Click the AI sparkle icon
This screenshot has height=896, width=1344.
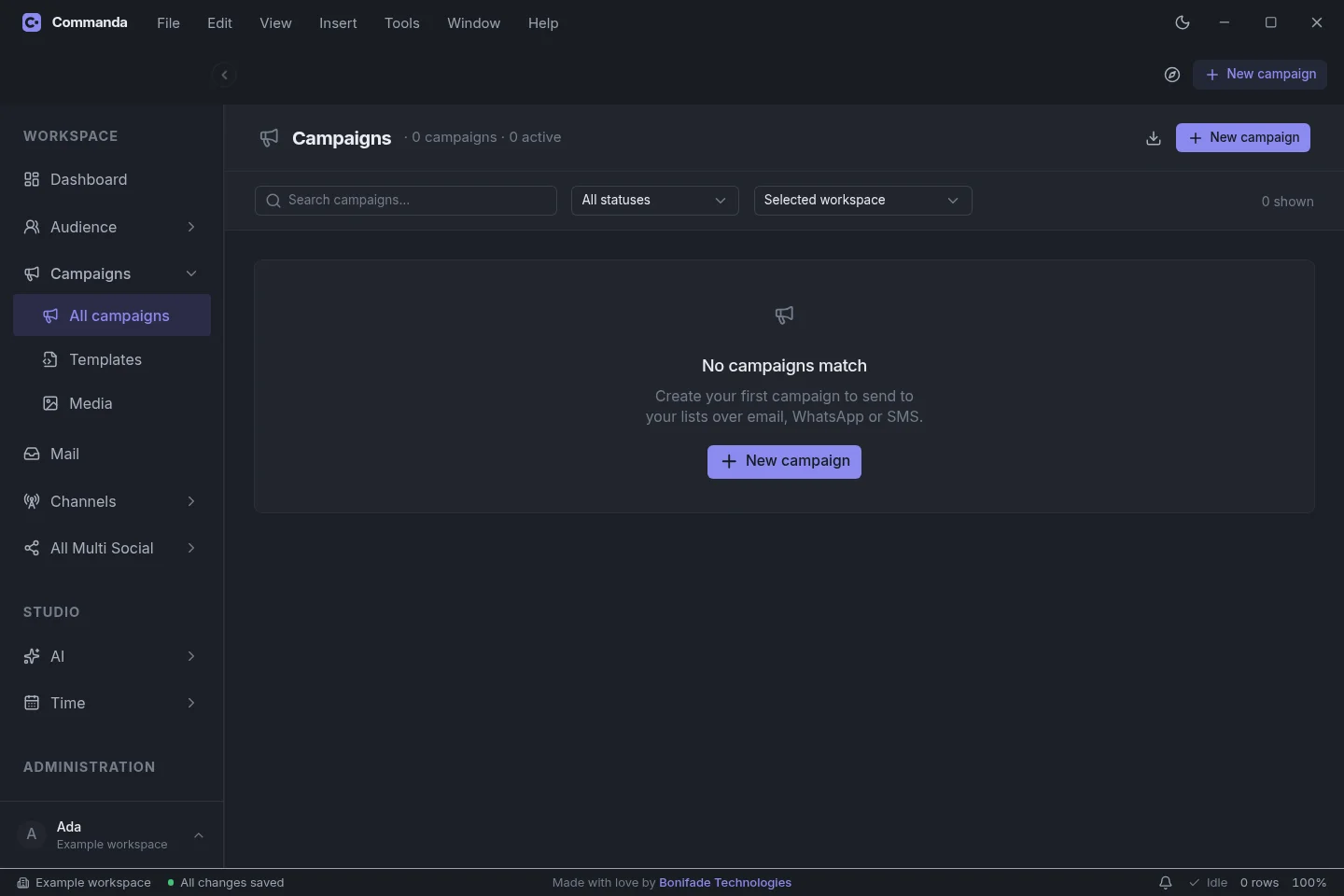[32, 656]
